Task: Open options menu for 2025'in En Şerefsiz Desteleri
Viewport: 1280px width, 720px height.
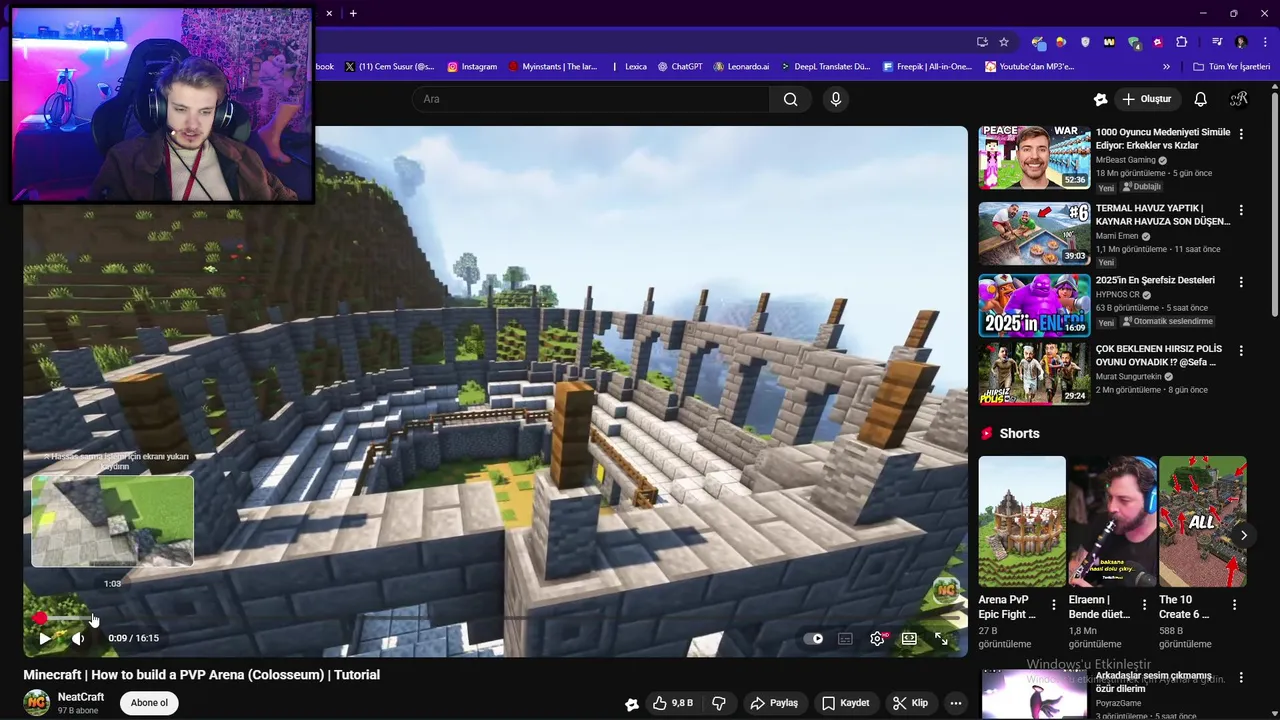Action: point(1241,282)
